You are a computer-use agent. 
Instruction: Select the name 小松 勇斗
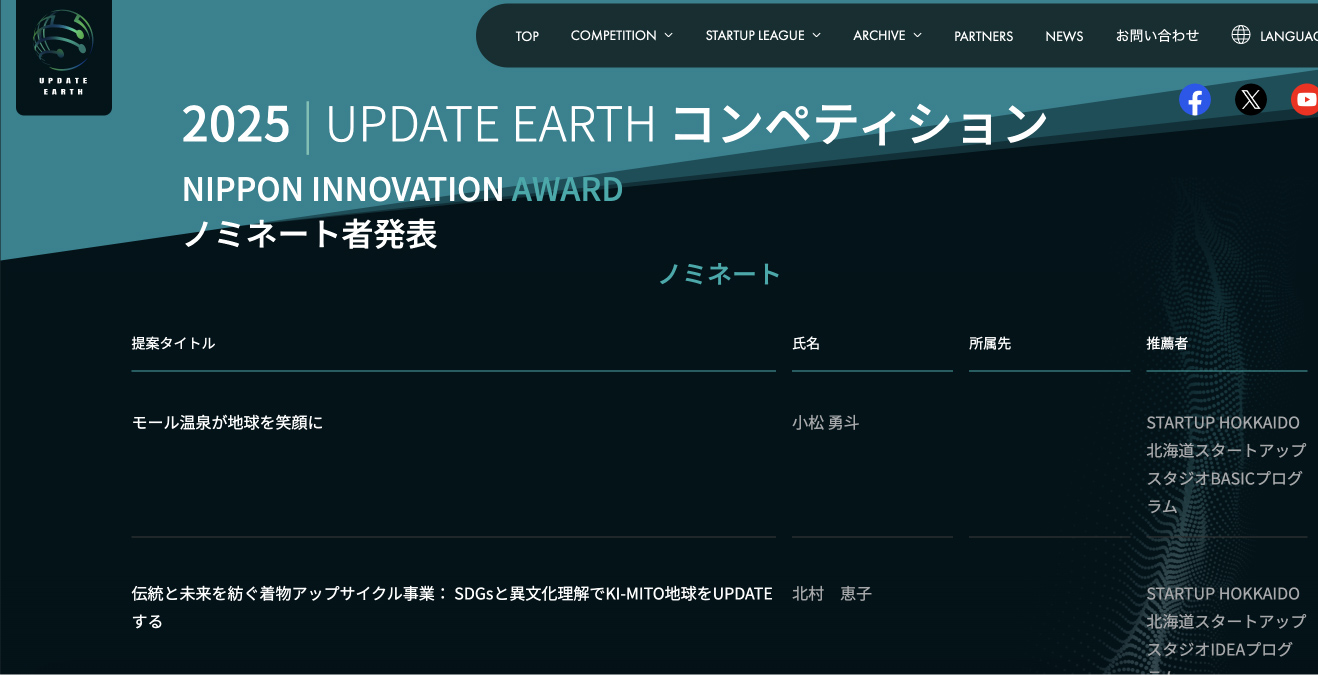(x=825, y=422)
